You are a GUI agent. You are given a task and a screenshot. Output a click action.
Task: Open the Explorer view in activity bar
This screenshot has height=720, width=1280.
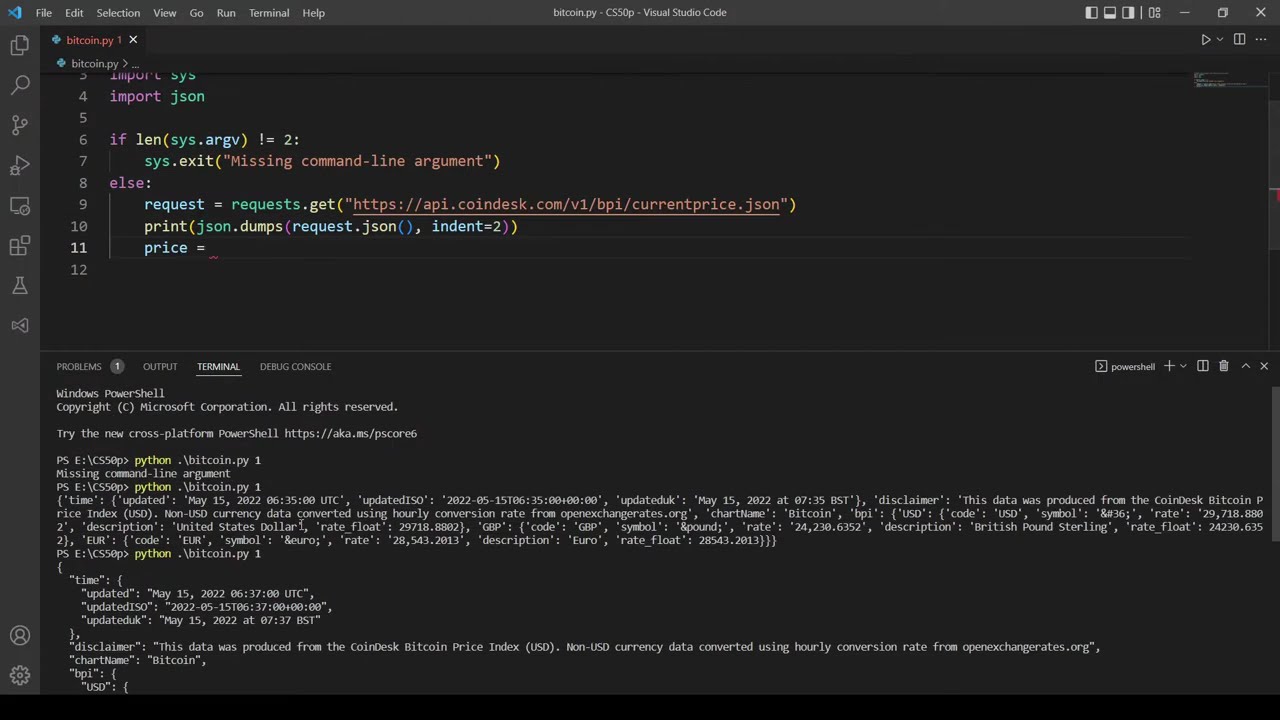20,45
